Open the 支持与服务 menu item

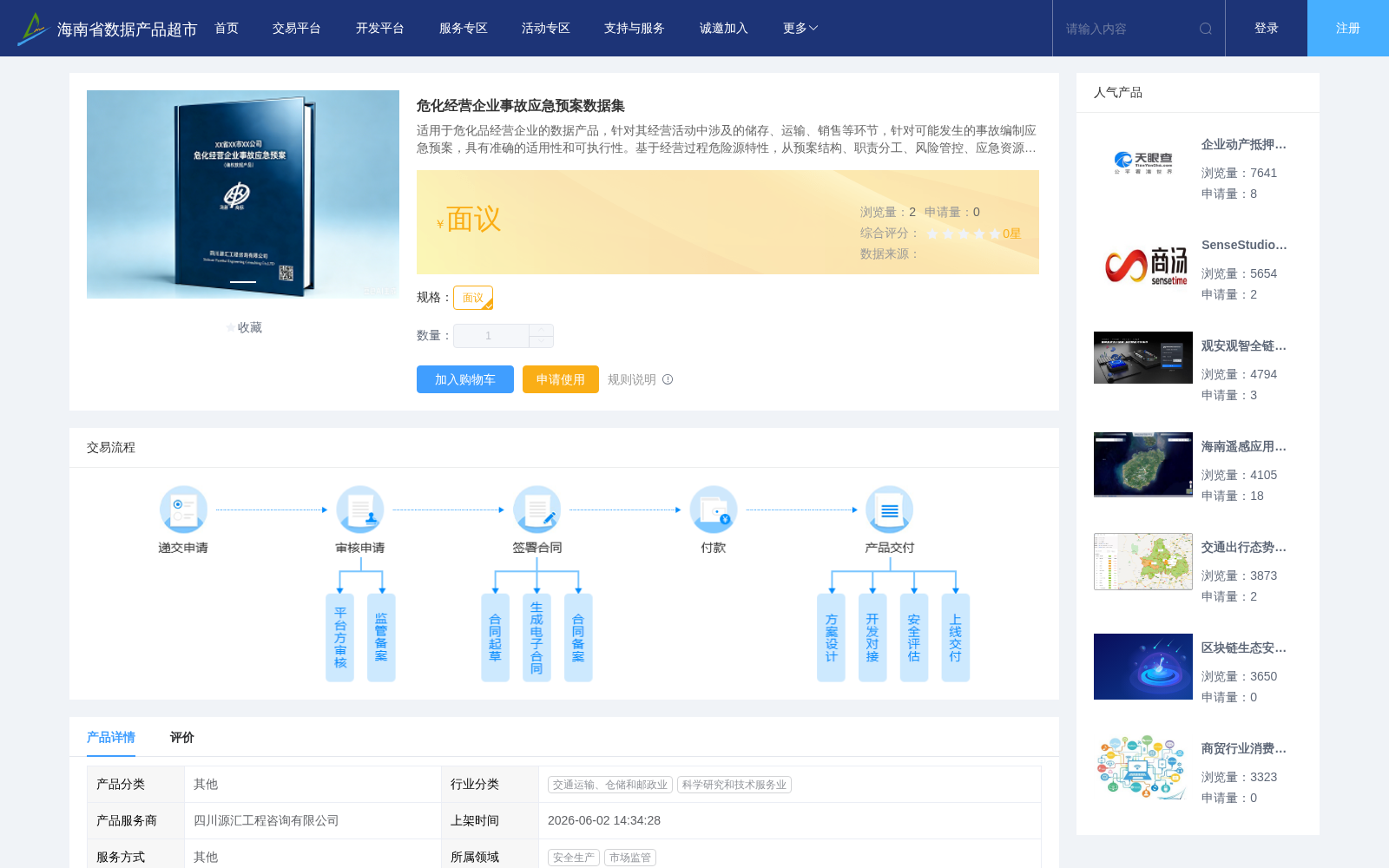(635, 29)
